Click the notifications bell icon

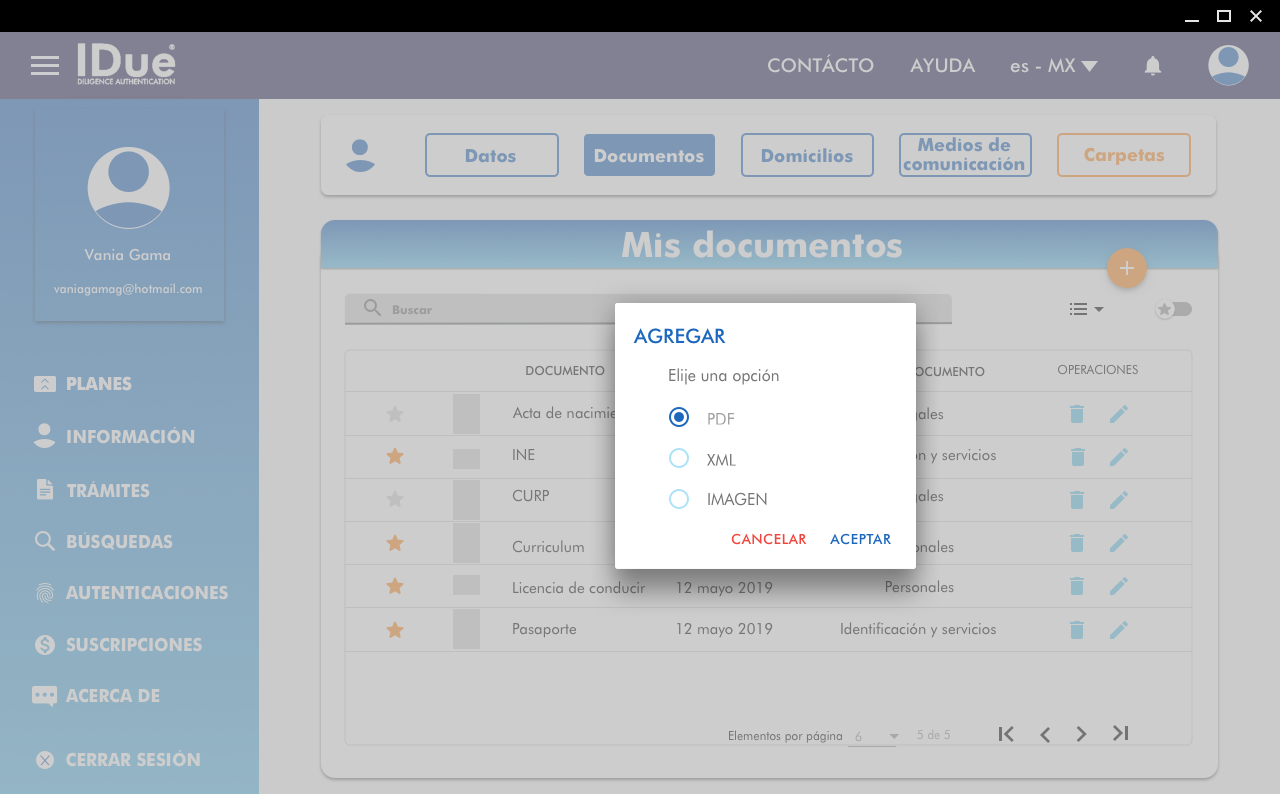pos(1152,66)
